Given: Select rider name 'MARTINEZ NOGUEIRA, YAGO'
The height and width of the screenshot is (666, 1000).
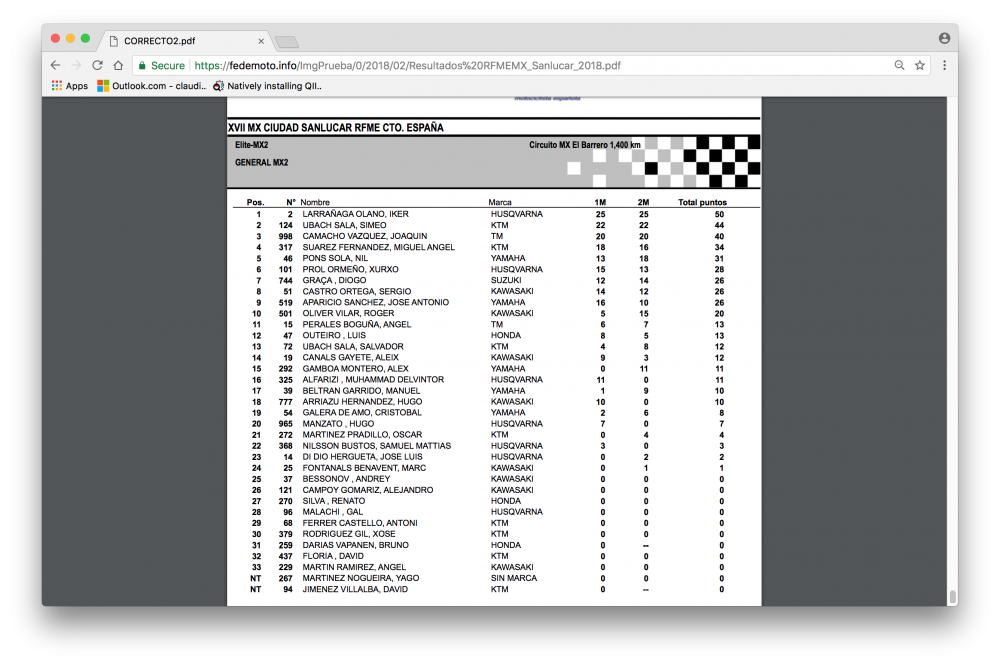Looking at the screenshot, I should [361, 578].
